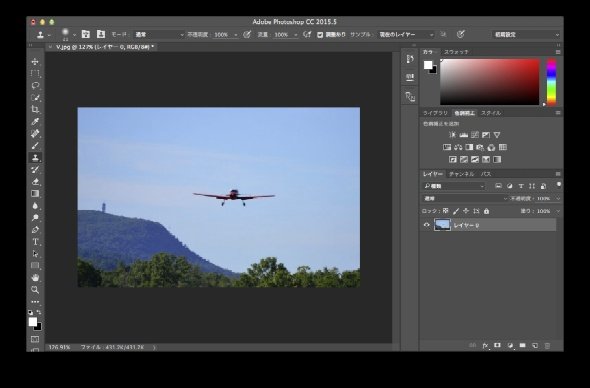The height and width of the screenshot is (388, 590).
Task: Select the Rectangular Marquee tool
Action: (35, 73)
